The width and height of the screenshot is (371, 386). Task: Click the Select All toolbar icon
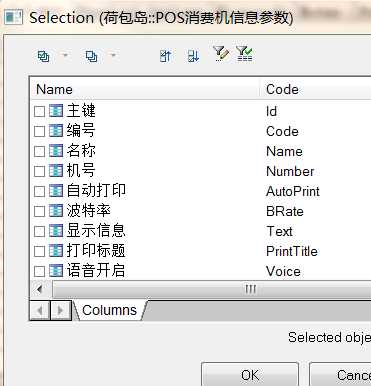pos(43,56)
